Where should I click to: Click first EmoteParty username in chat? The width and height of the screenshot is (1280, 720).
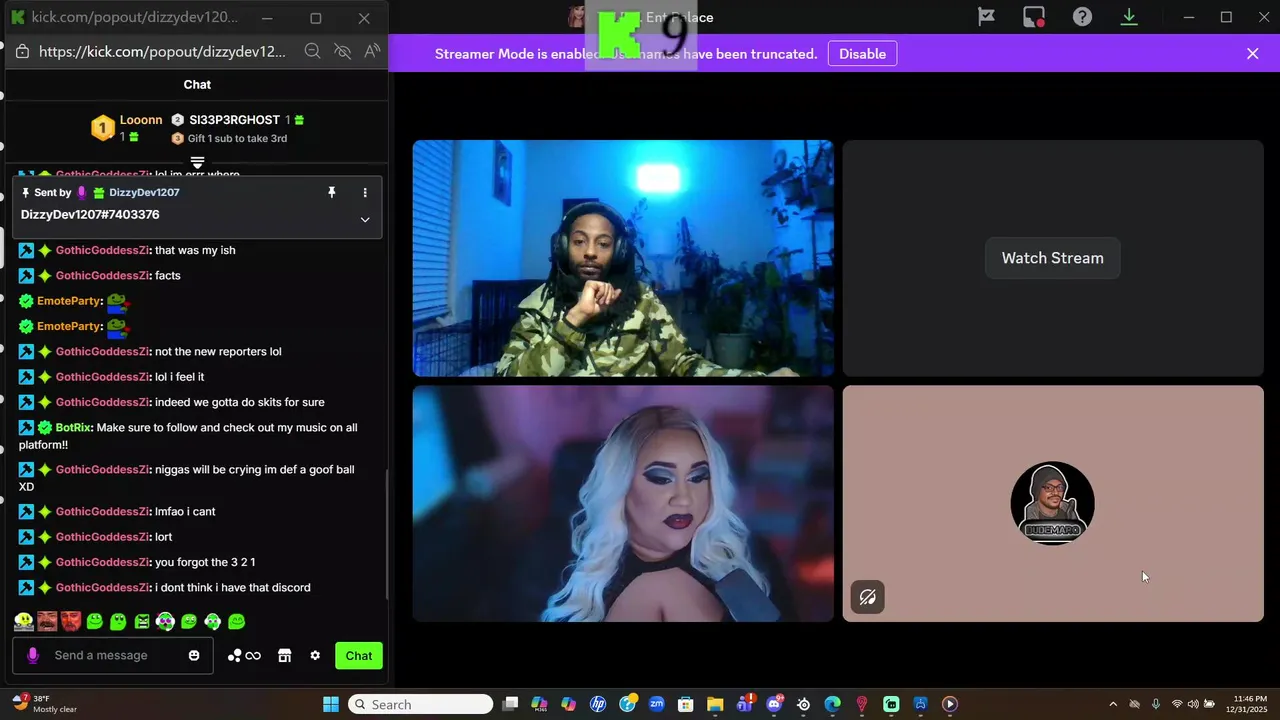click(x=69, y=301)
